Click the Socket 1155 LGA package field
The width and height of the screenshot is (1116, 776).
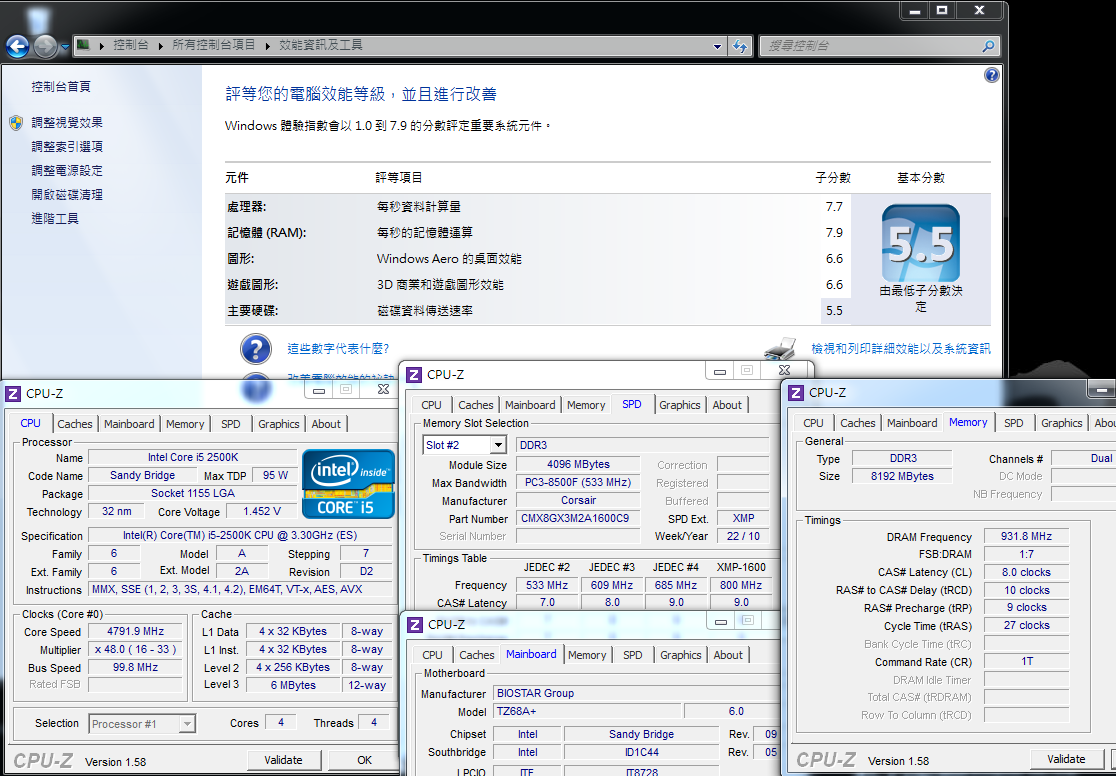192,493
